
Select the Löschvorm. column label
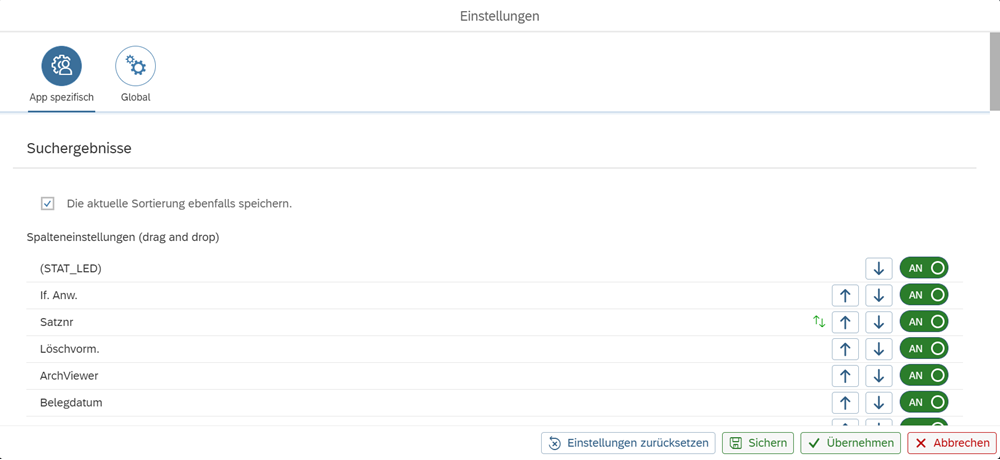[x=69, y=349]
